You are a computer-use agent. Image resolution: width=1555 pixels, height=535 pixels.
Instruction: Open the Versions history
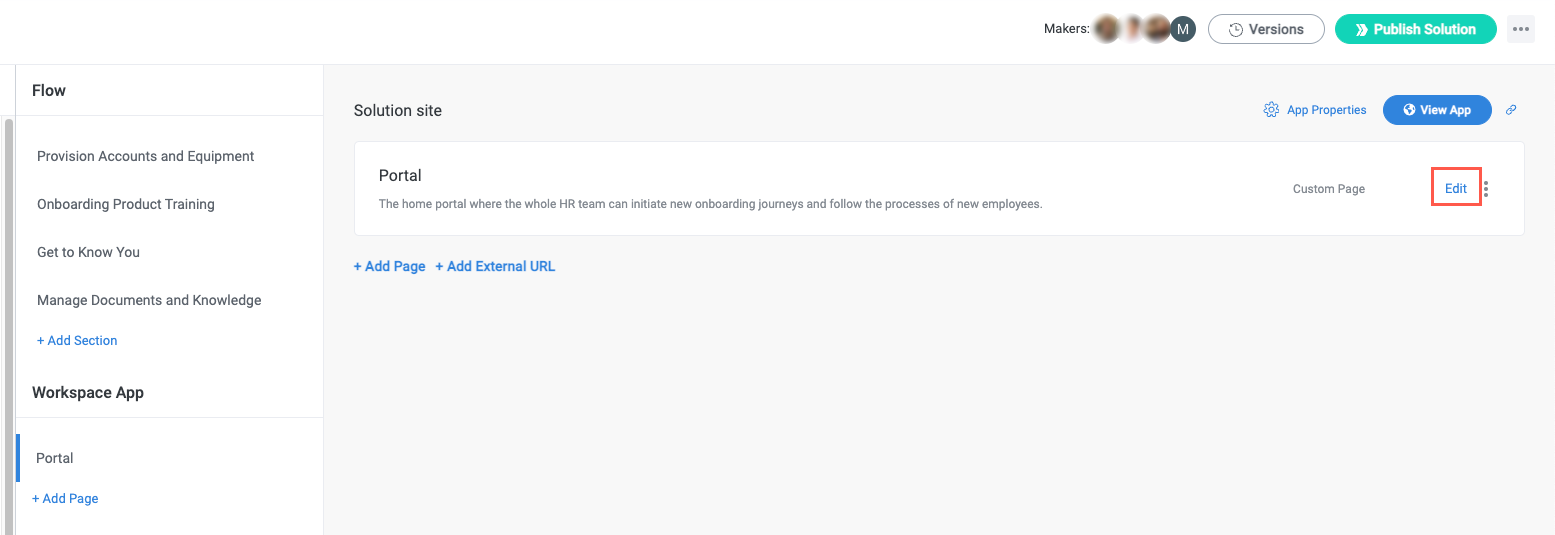tap(1266, 29)
